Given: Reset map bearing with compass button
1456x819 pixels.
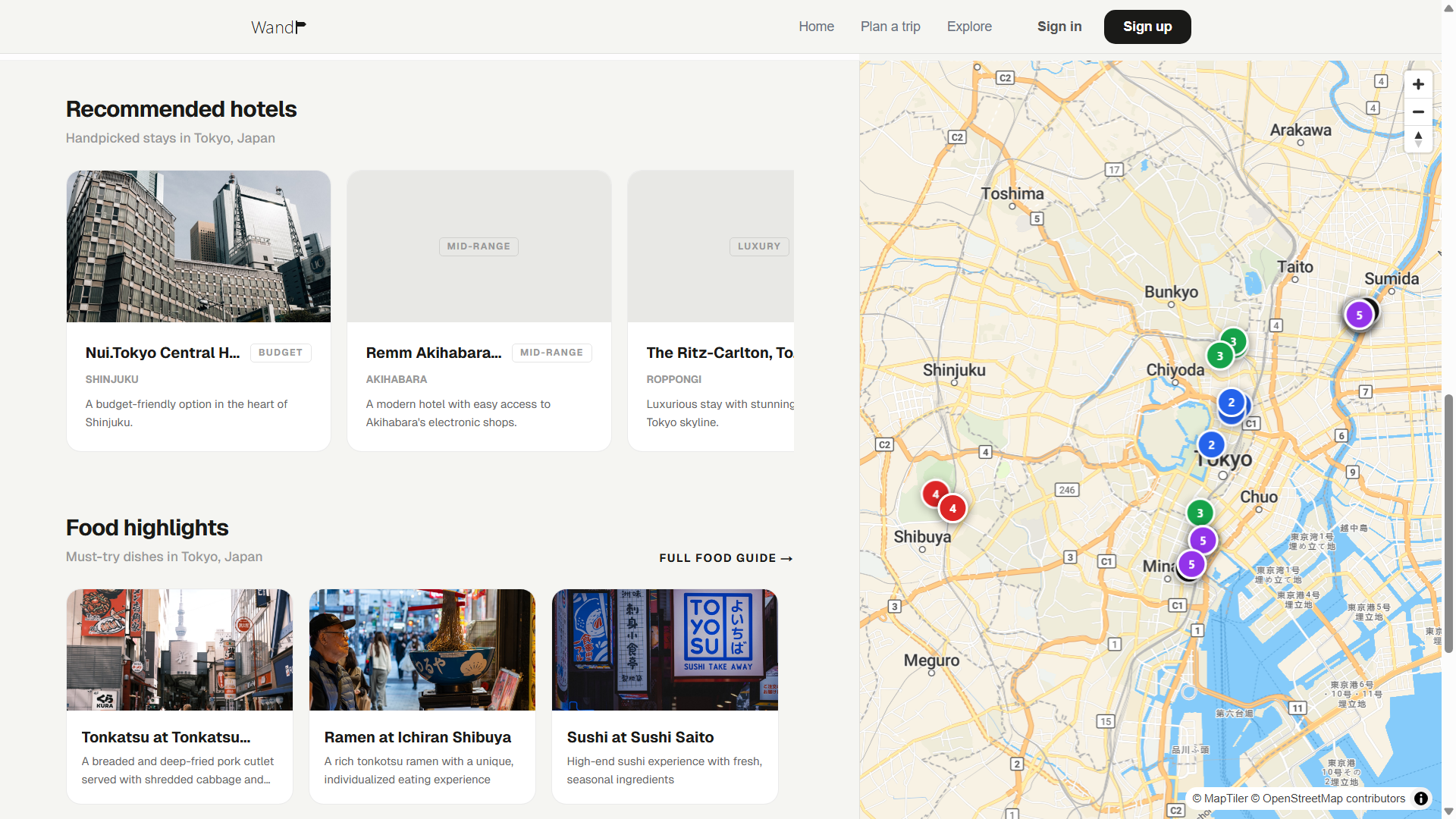Looking at the screenshot, I should coord(1418,139).
